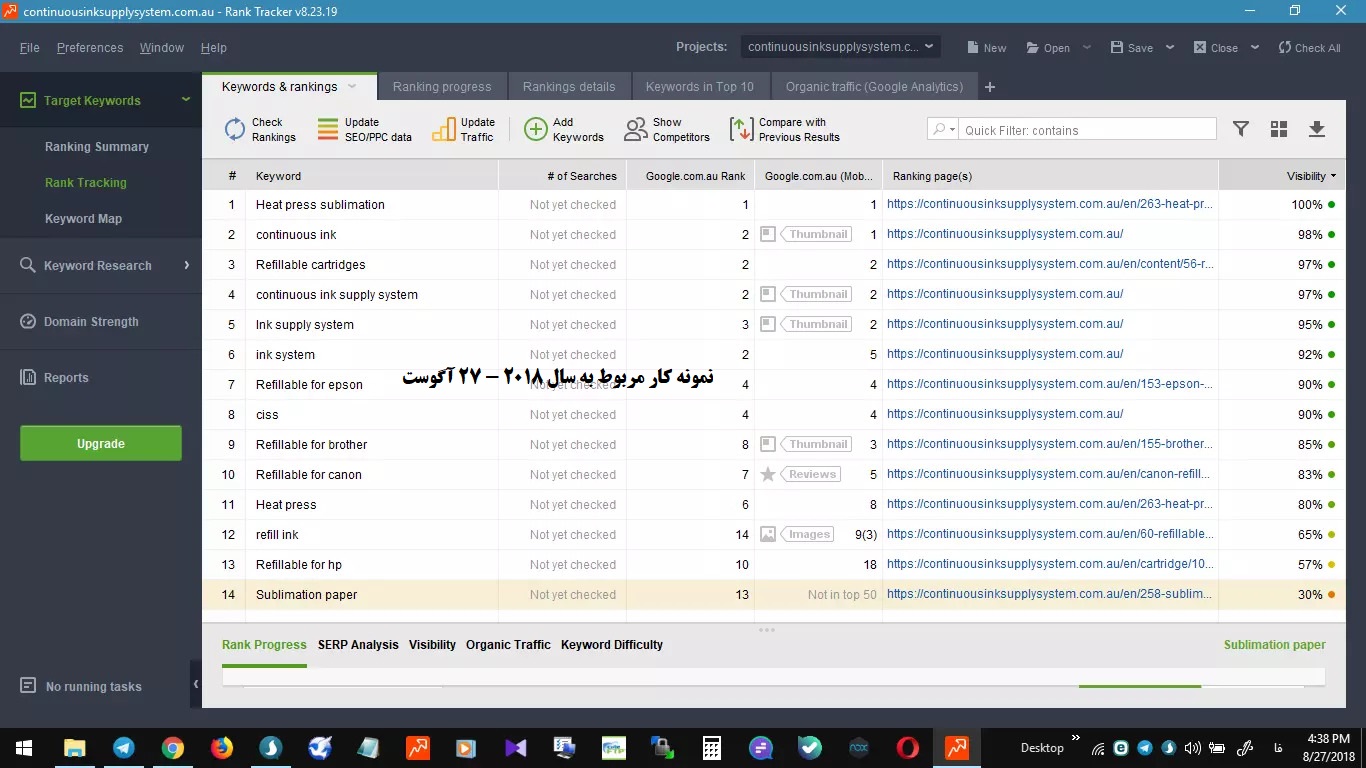Open ranking page link for Heat press sublimation

[x=1050, y=204]
